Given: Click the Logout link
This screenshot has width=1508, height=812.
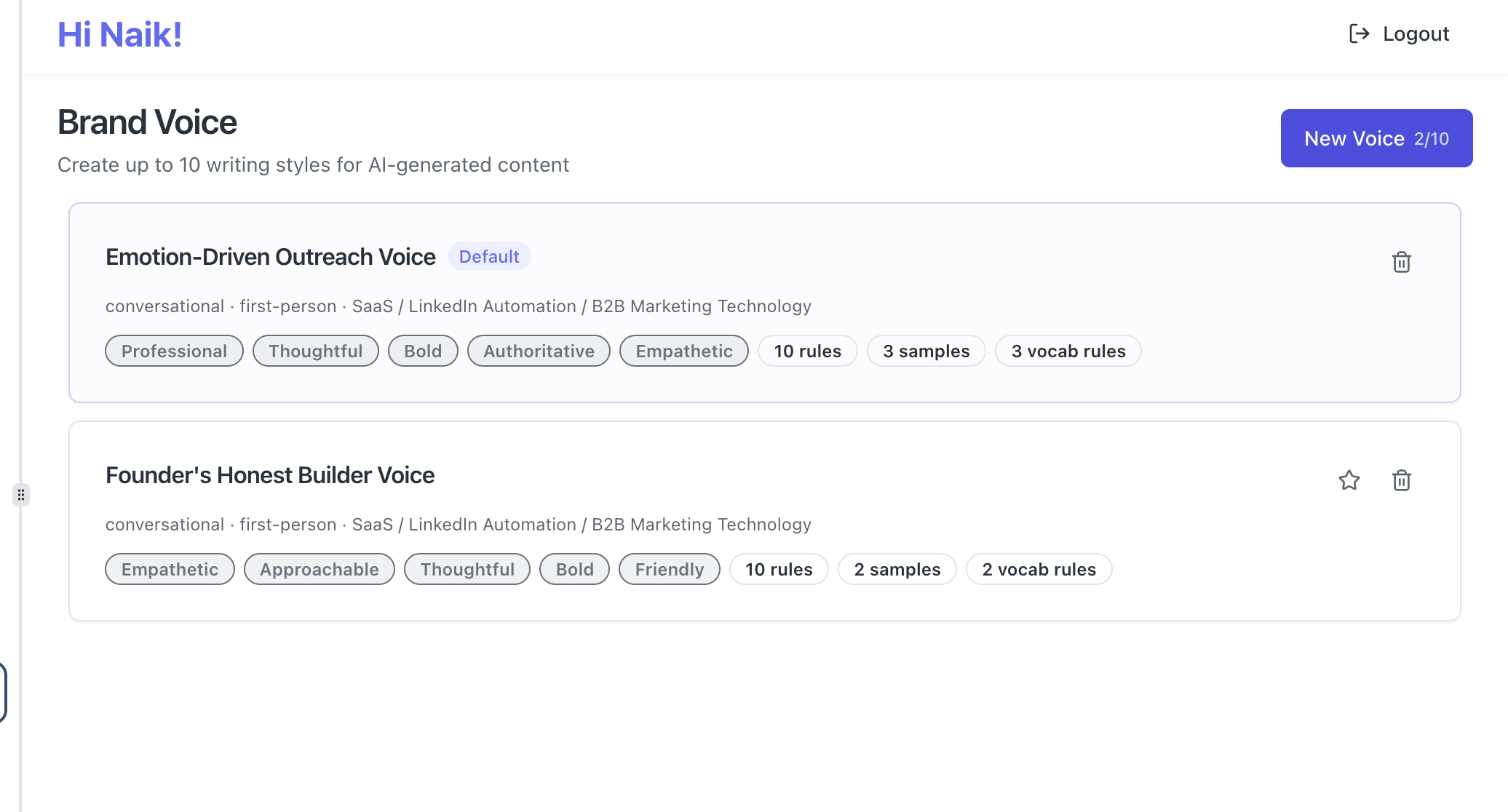Looking at the screenshot, I should click(x=1416, y=33).
